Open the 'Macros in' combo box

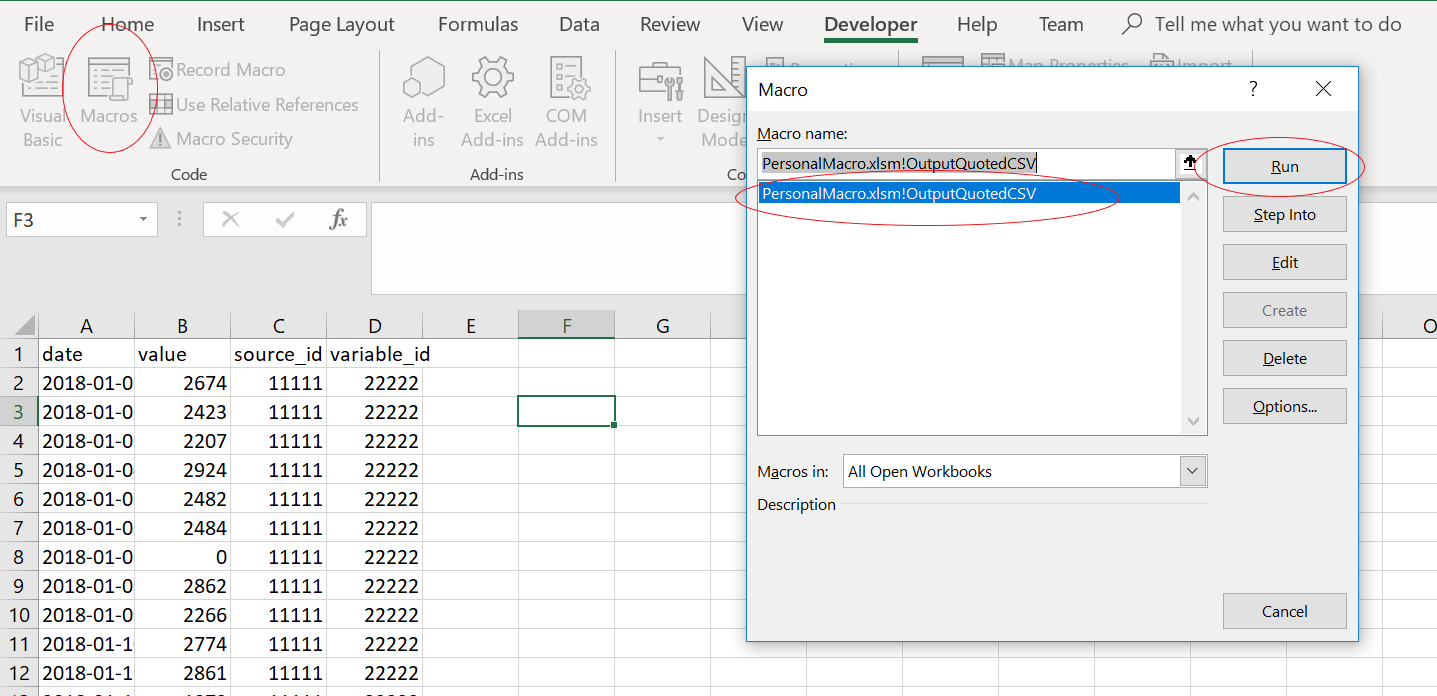[x=1191, y=471]
